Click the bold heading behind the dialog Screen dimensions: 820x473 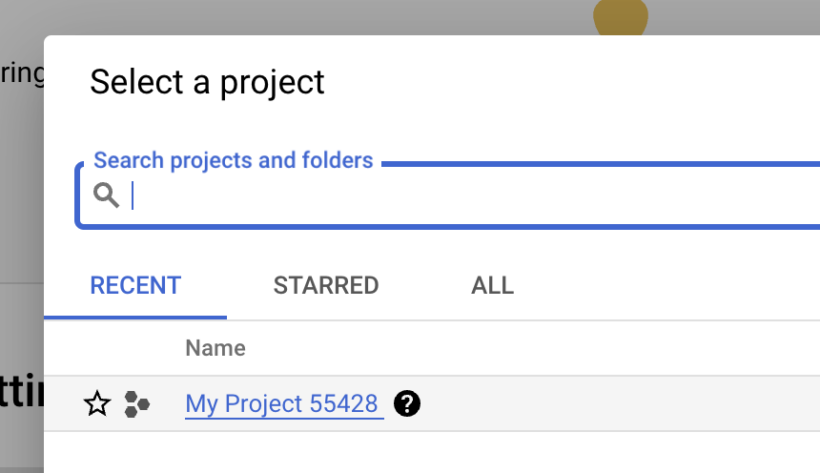20,392
